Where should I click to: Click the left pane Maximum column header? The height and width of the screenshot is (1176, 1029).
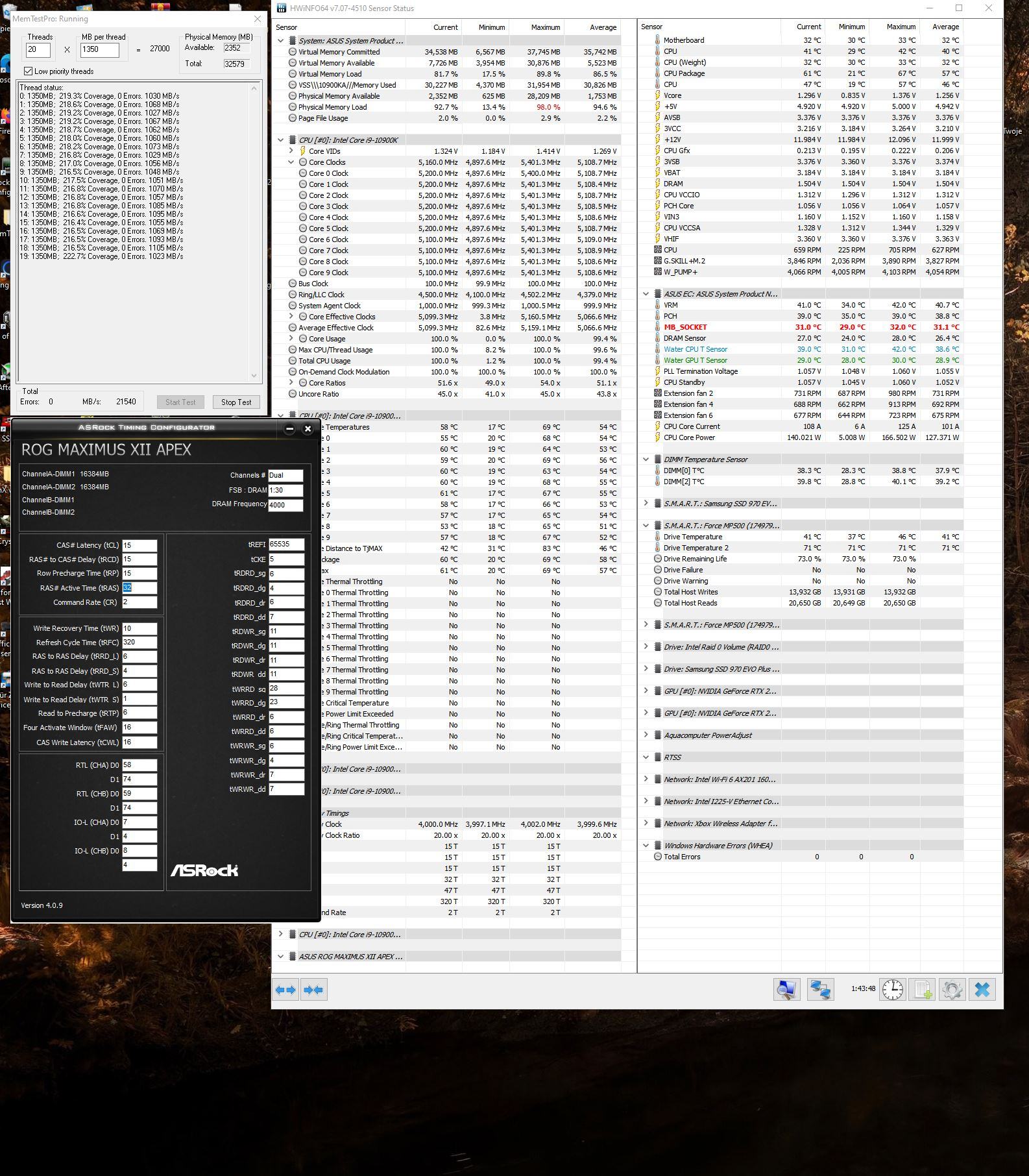click(x=537, y=27)
